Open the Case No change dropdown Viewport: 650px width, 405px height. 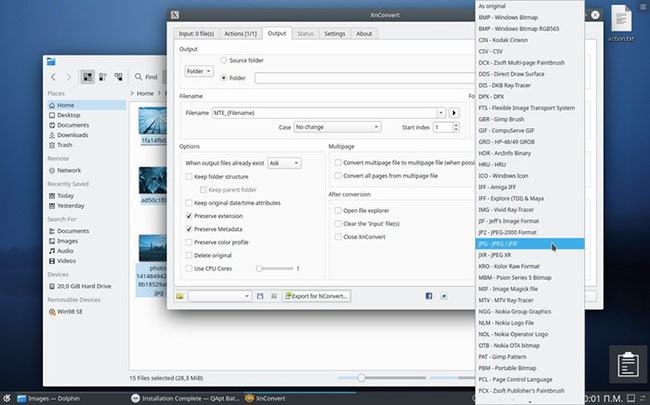[x=337, y=127]
